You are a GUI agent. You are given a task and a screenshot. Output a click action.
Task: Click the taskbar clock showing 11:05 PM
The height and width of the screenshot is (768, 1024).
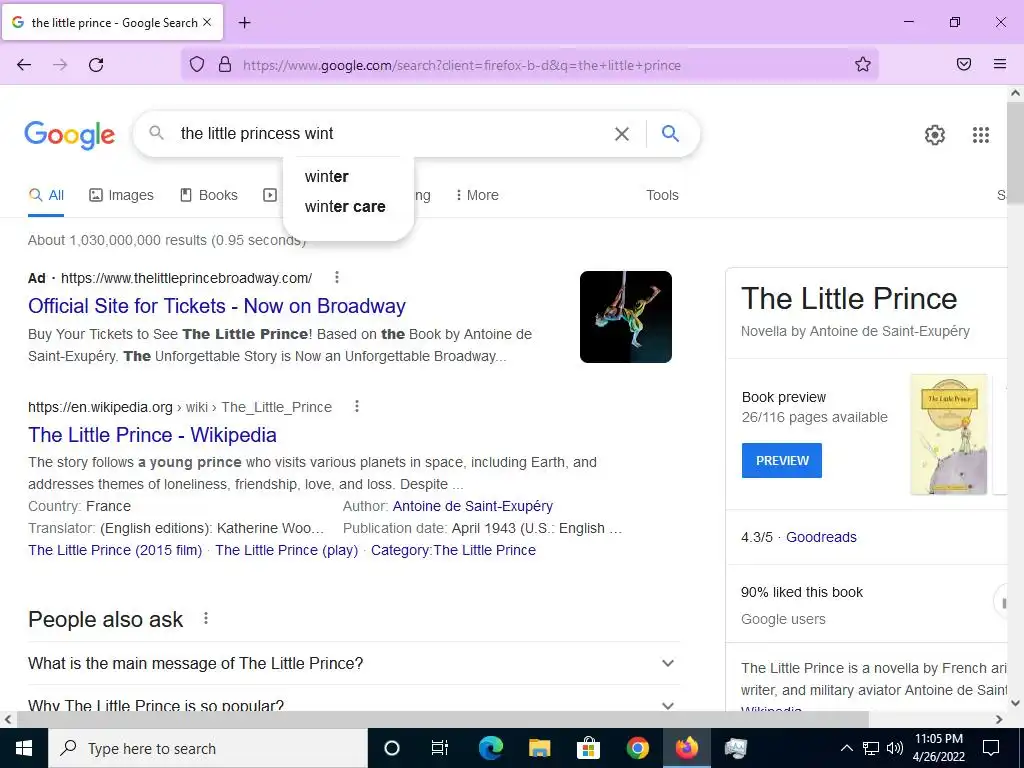(x=938, y=748)
